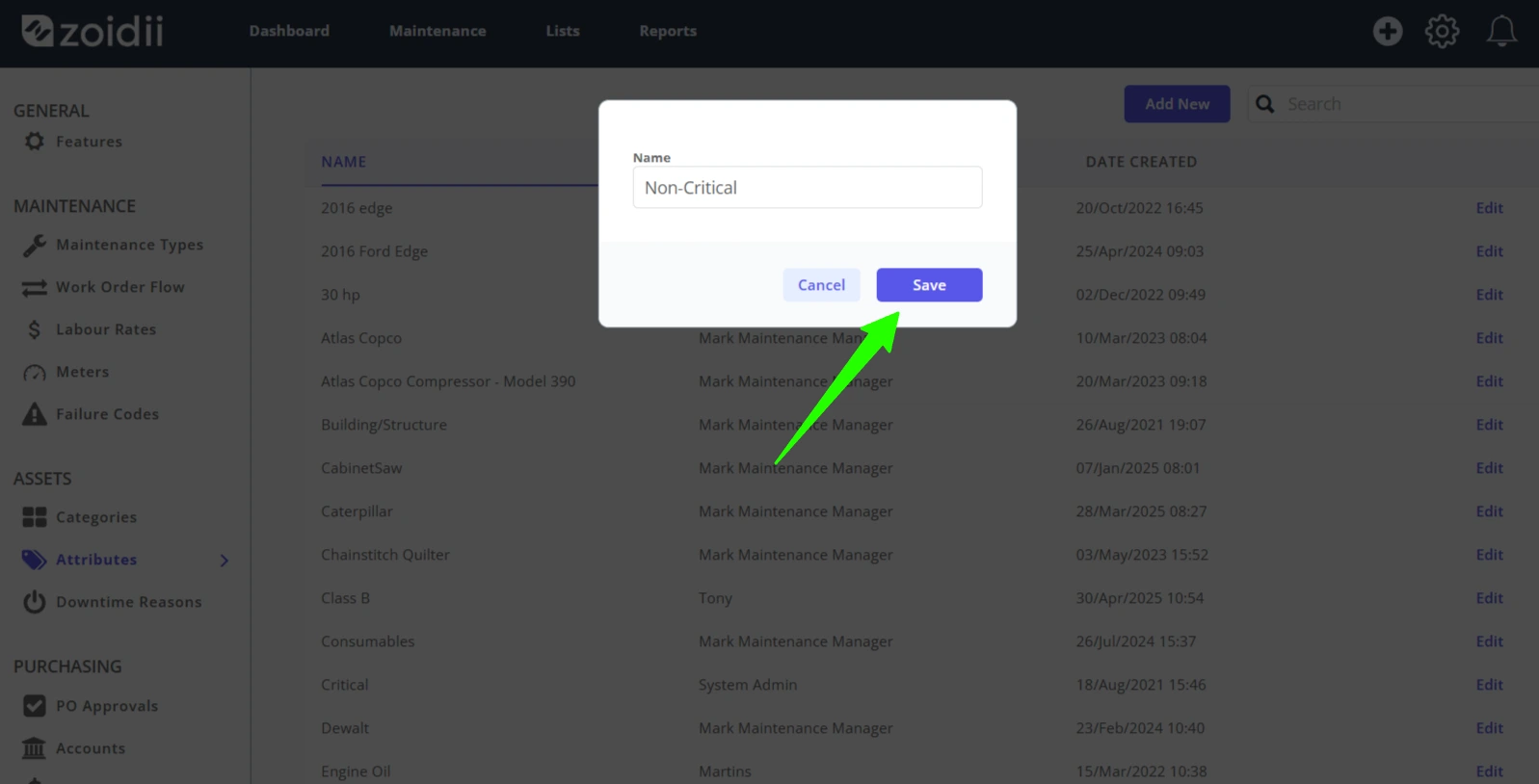Edit the 30 hp row
The height and width of the screenshot is (784, 1539).
pos(1489,295)
